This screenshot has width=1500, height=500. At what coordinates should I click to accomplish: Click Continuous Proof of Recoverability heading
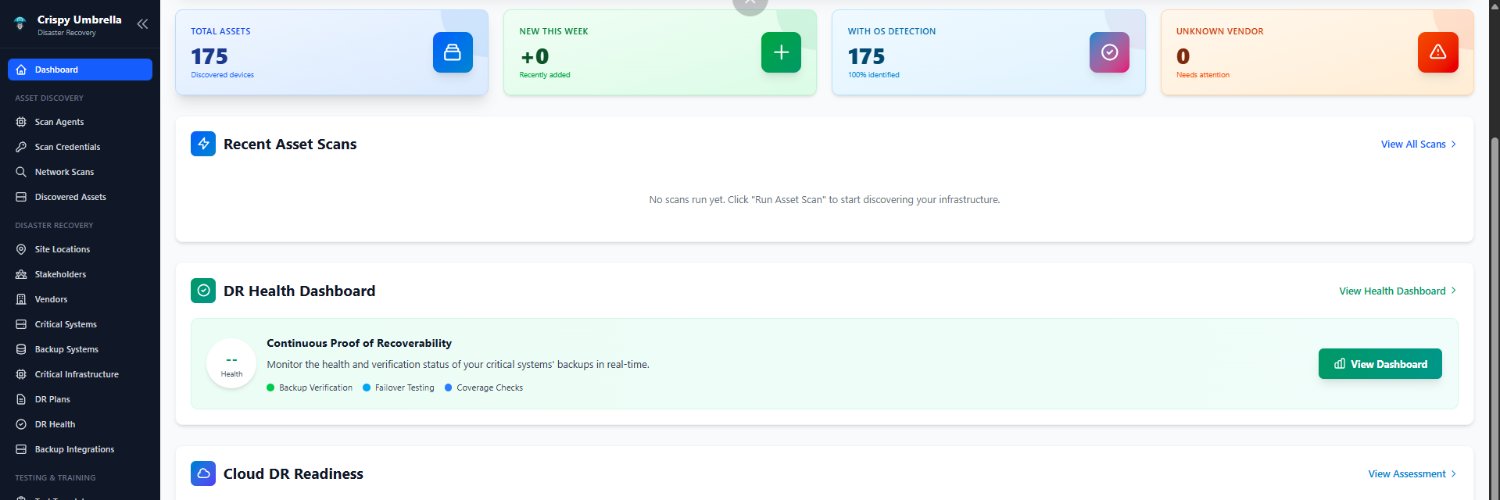click(x=359, y=343)
